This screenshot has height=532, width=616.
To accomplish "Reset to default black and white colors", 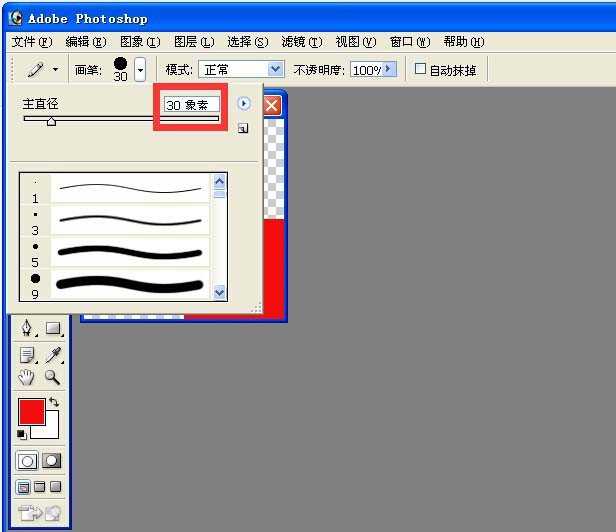I will pos(22,434).
